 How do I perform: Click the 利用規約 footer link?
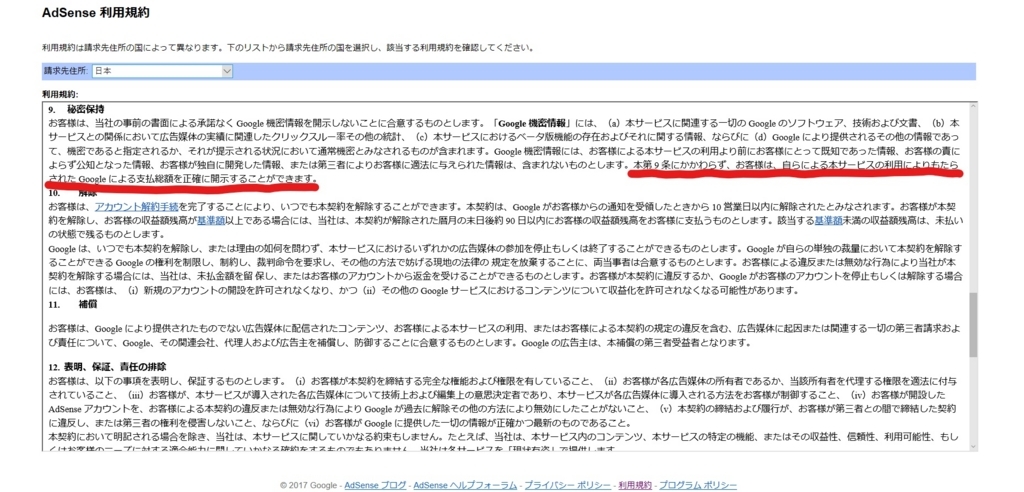[635, 485]
